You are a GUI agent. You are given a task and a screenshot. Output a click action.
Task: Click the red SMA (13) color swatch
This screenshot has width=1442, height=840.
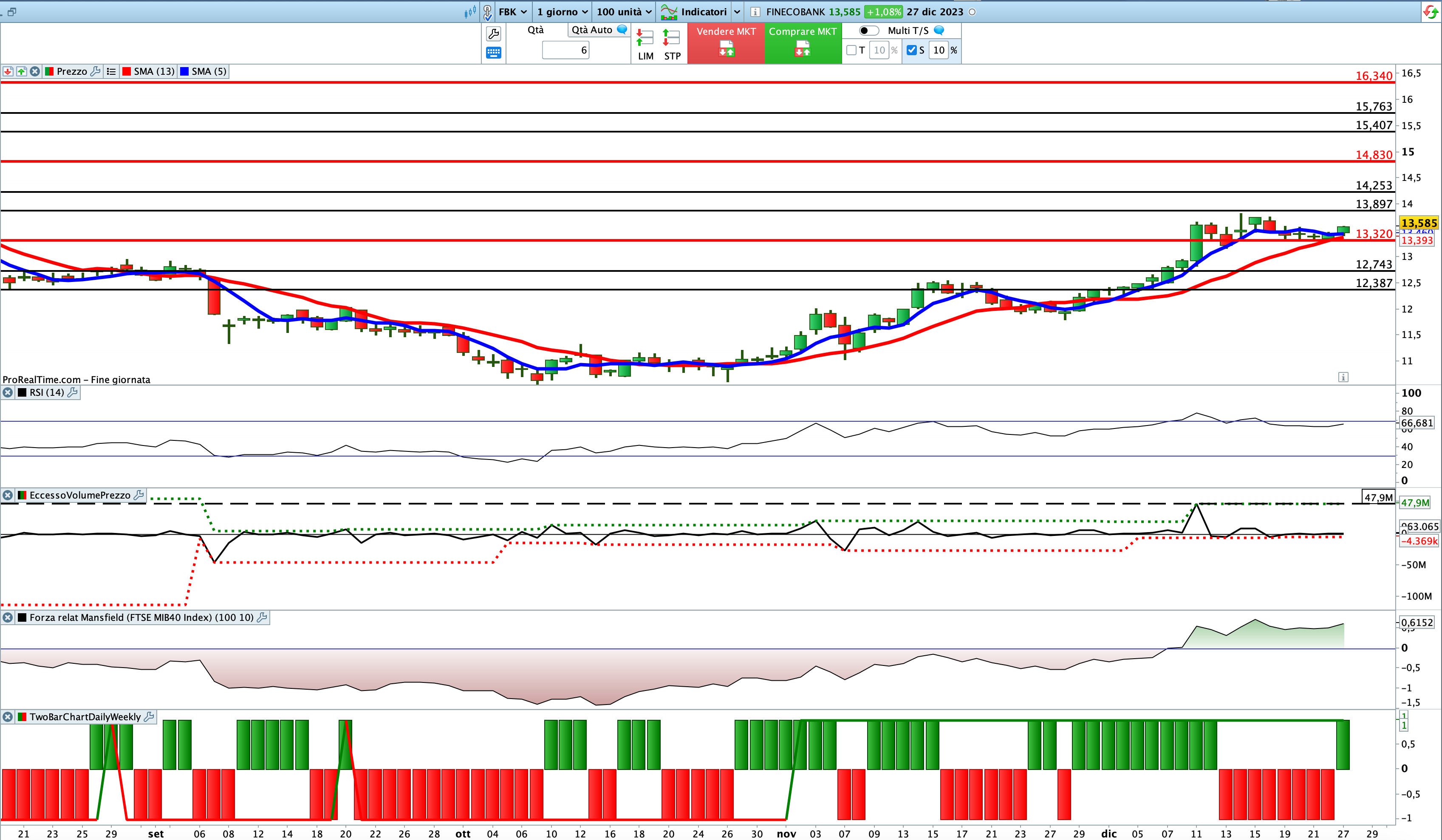(x=127, y=71)
